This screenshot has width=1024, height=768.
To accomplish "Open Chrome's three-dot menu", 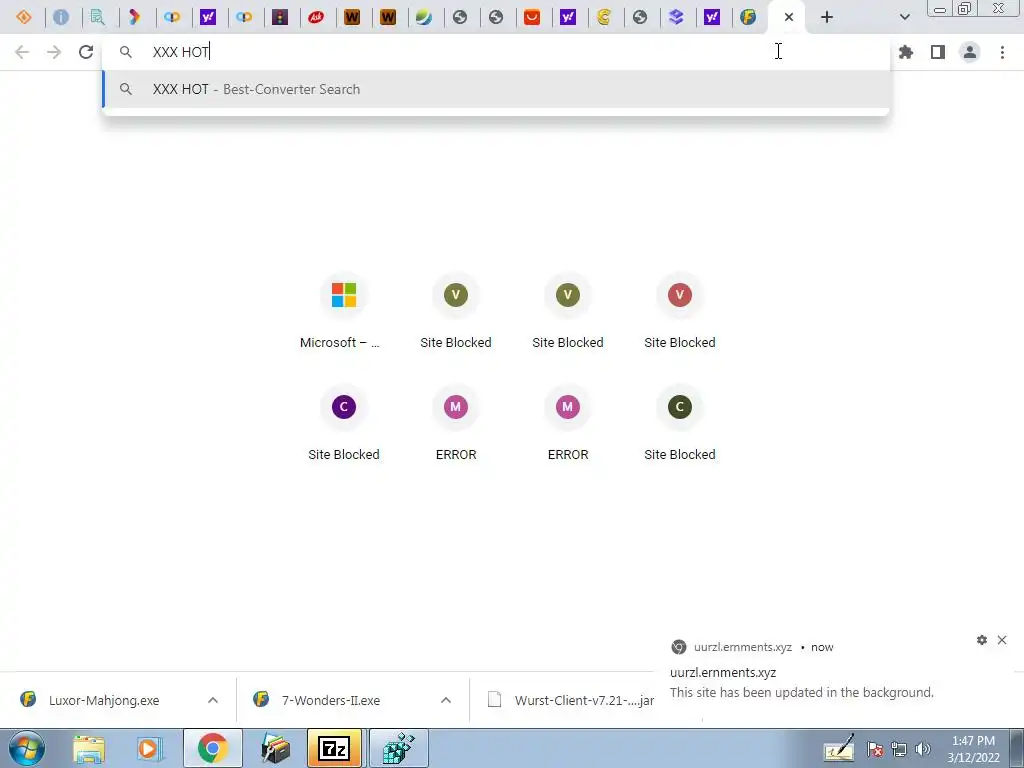I will click(1002, 52).
